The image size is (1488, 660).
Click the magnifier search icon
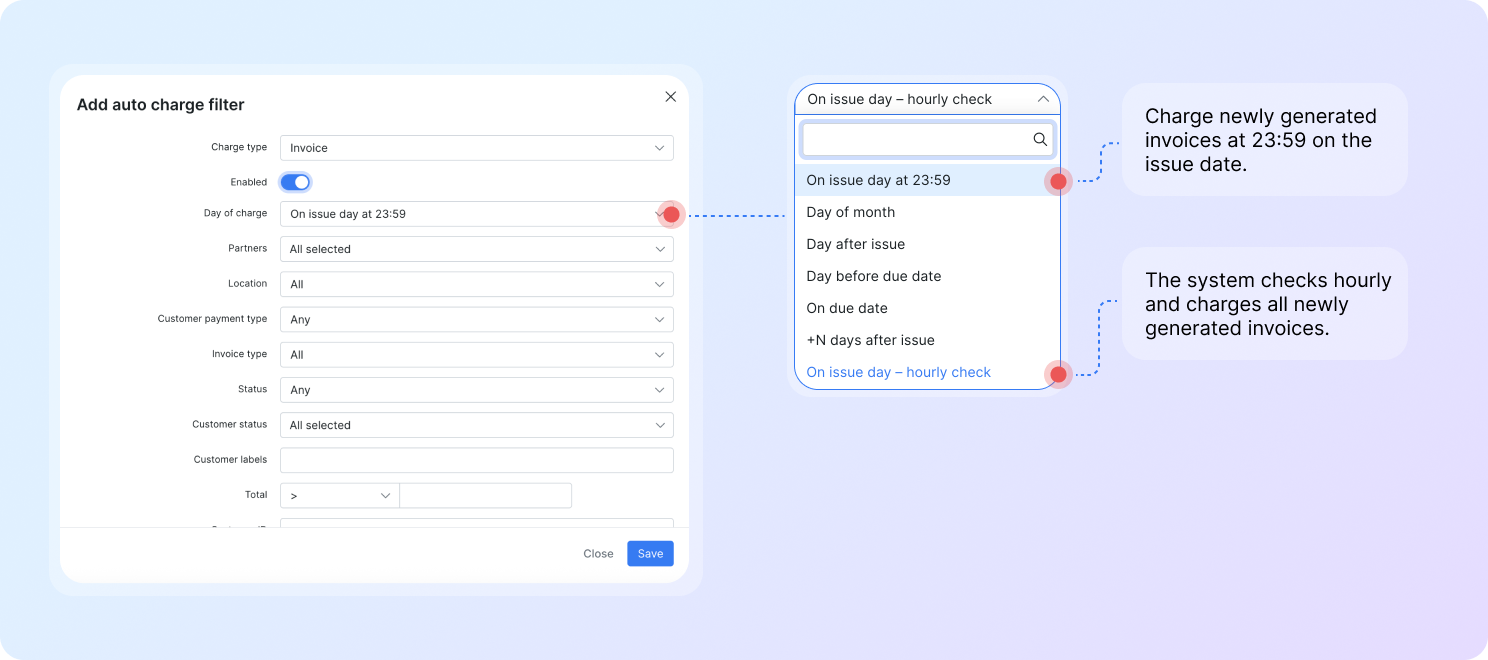1040,140
